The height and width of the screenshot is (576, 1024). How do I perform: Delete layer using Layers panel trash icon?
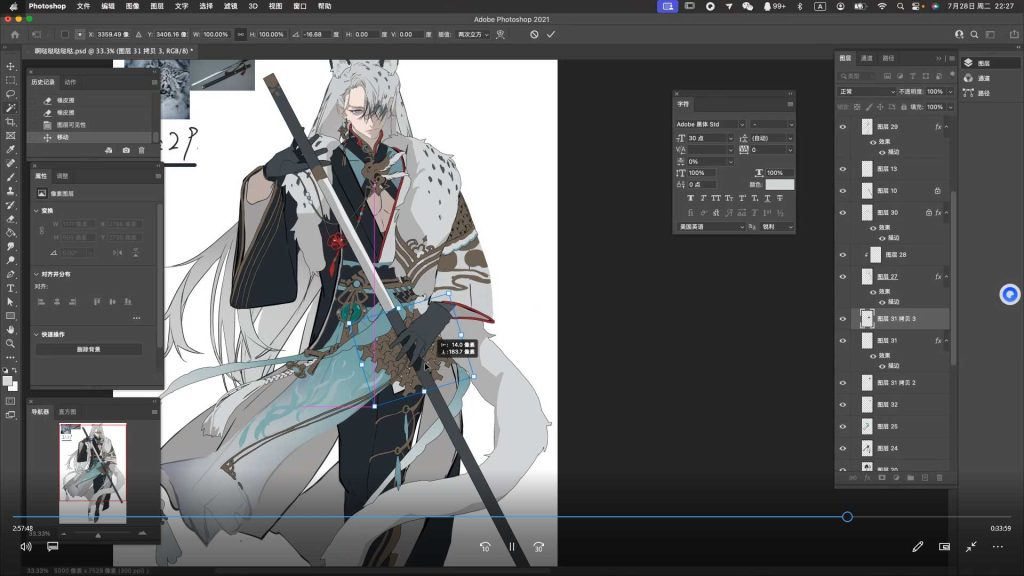(939, 478)
